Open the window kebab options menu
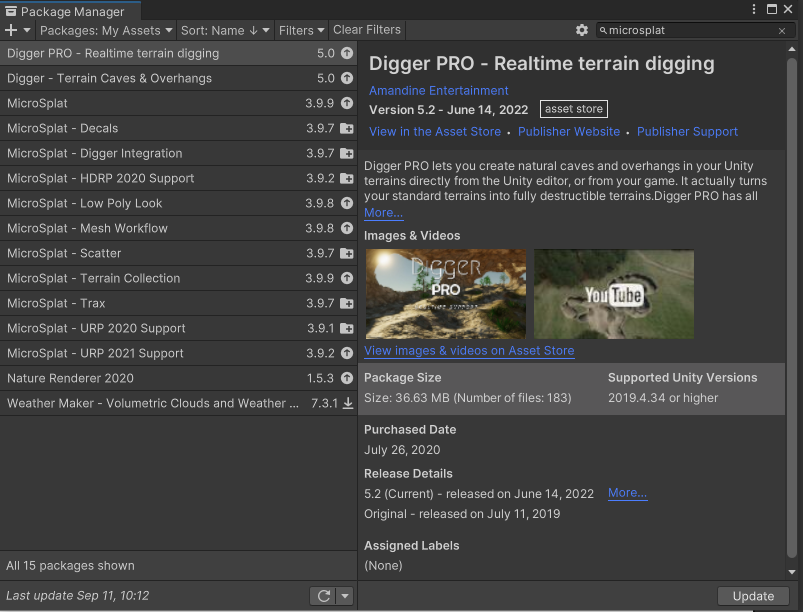The width and height of the screenshot is (803, 612). coord(754,9)
